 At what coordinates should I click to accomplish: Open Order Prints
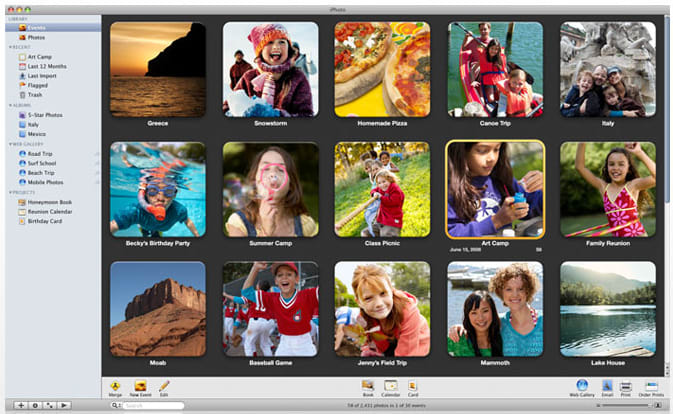(651, 386)
